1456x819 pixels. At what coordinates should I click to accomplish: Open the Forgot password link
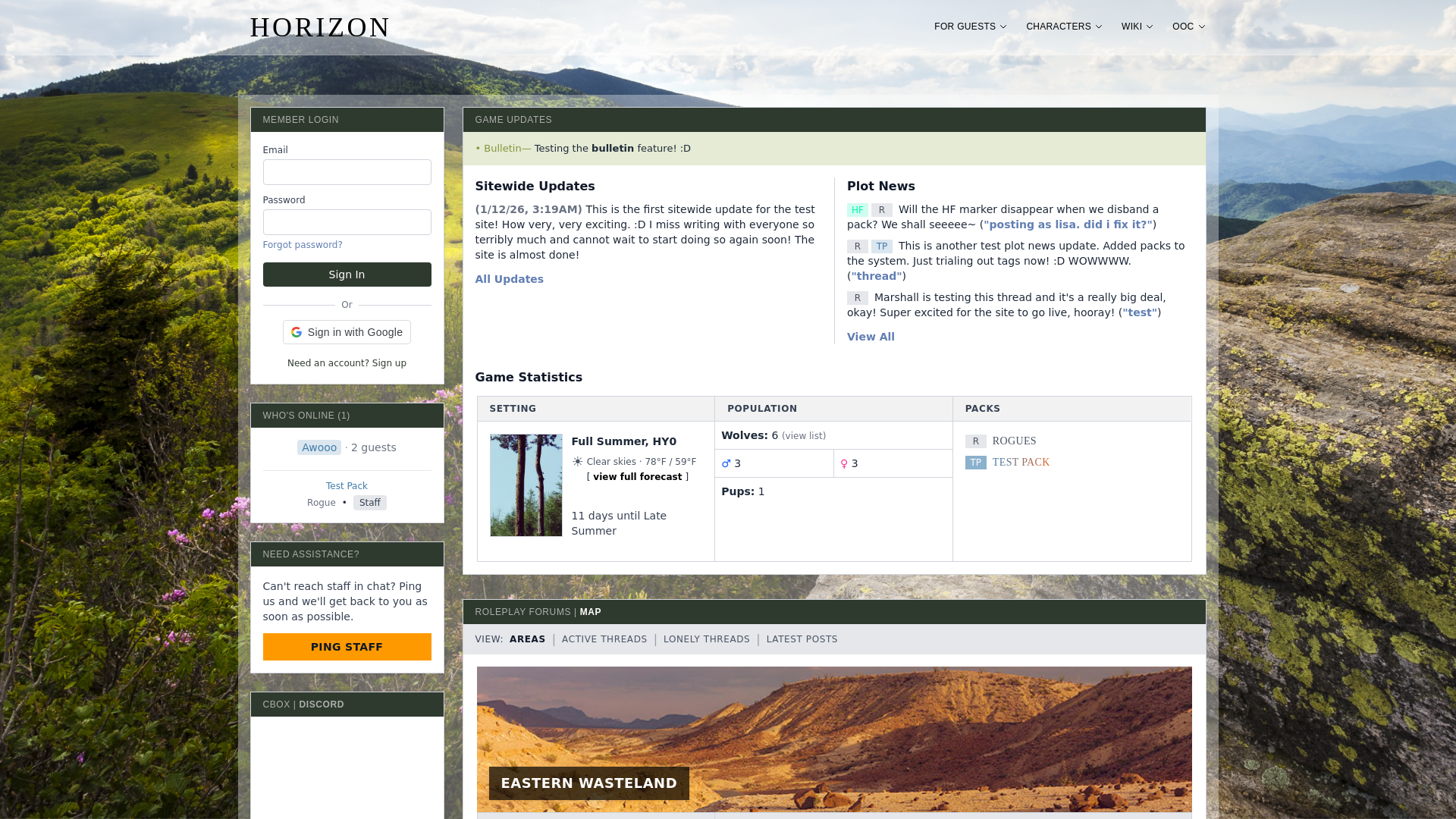click(303, 245)
